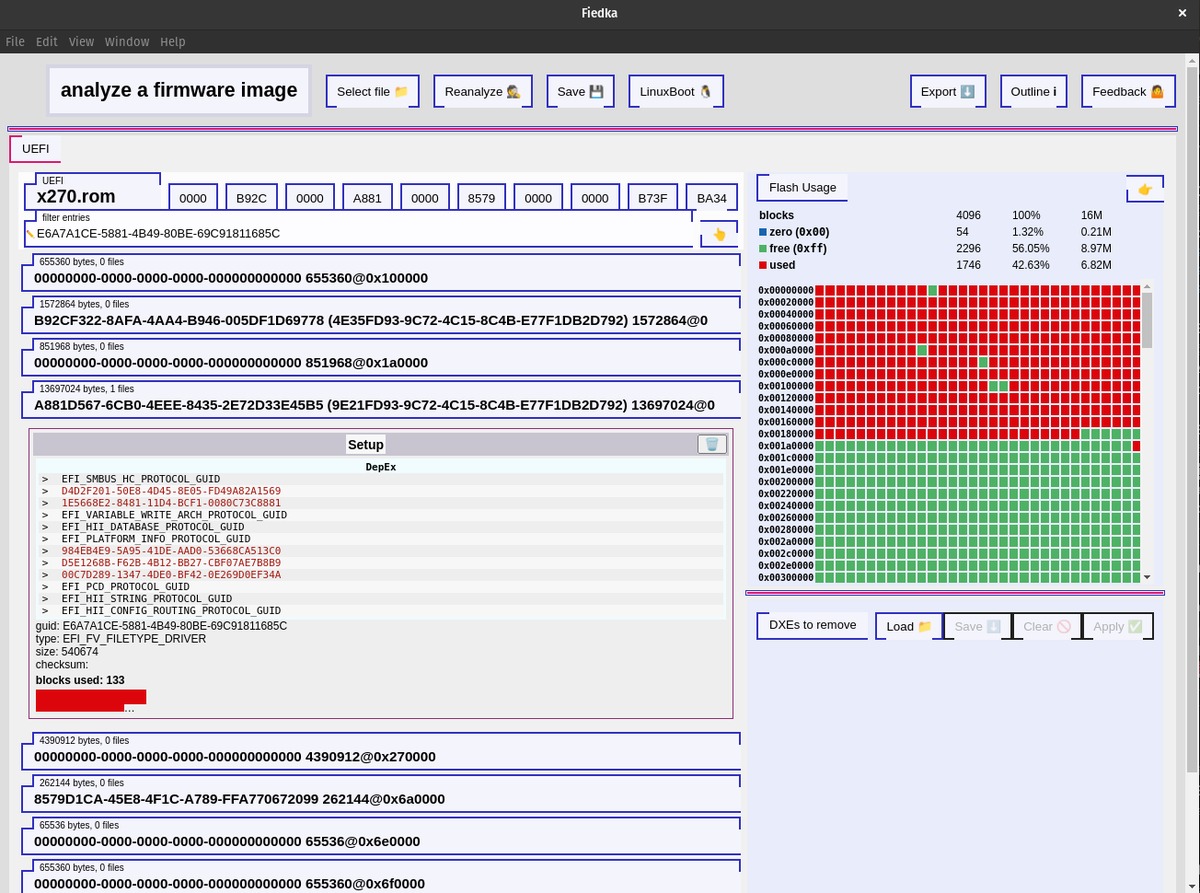Screen dimensions: 1200x893
Task: Click pointing hand icon beside filter entries
Action: [718, 235]
